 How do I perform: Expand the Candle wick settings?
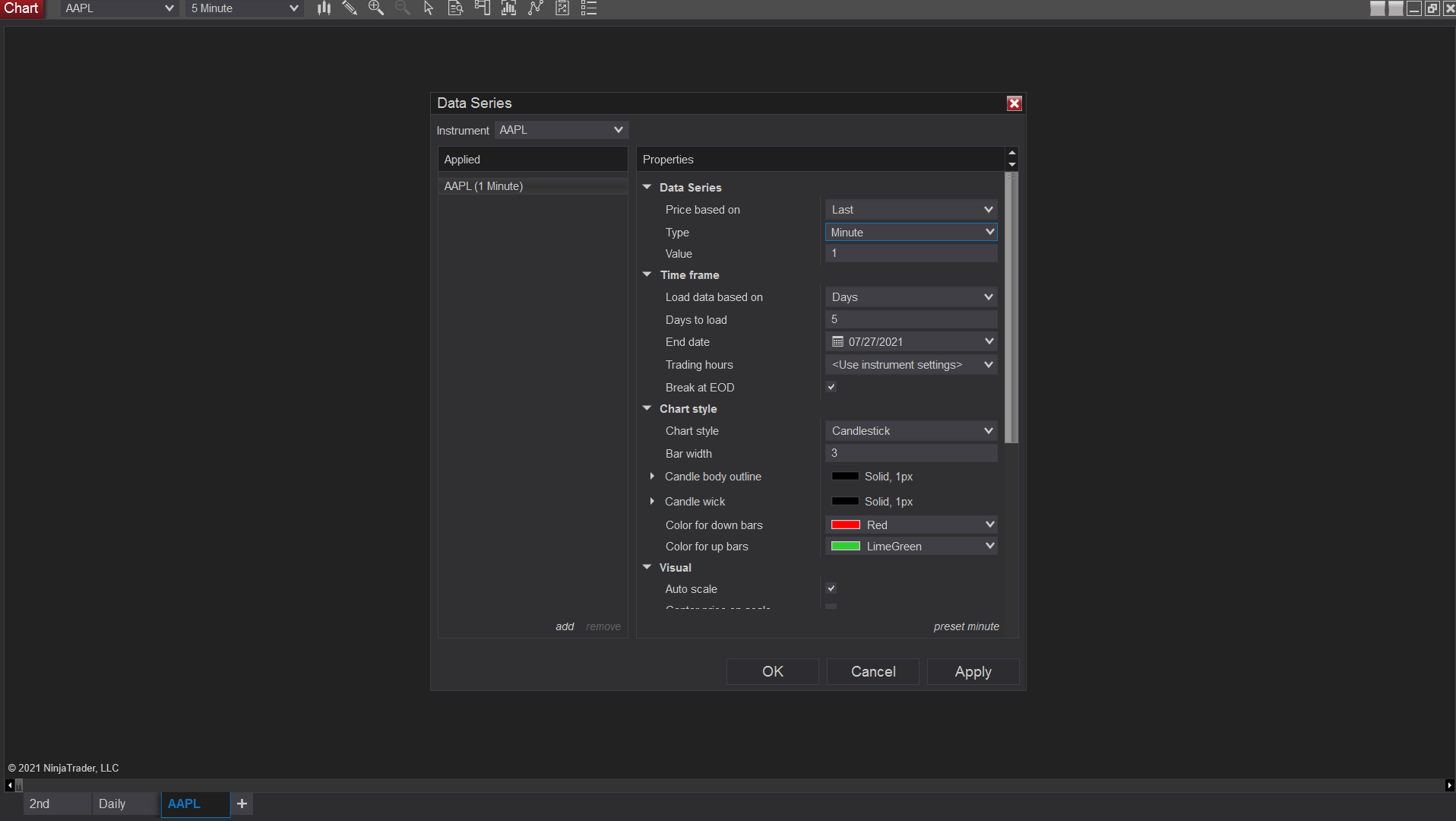(652, 502)
